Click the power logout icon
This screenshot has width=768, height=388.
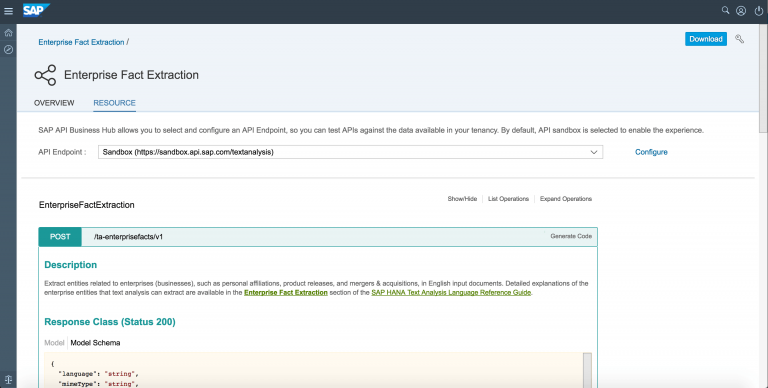[x=759, y=11]
